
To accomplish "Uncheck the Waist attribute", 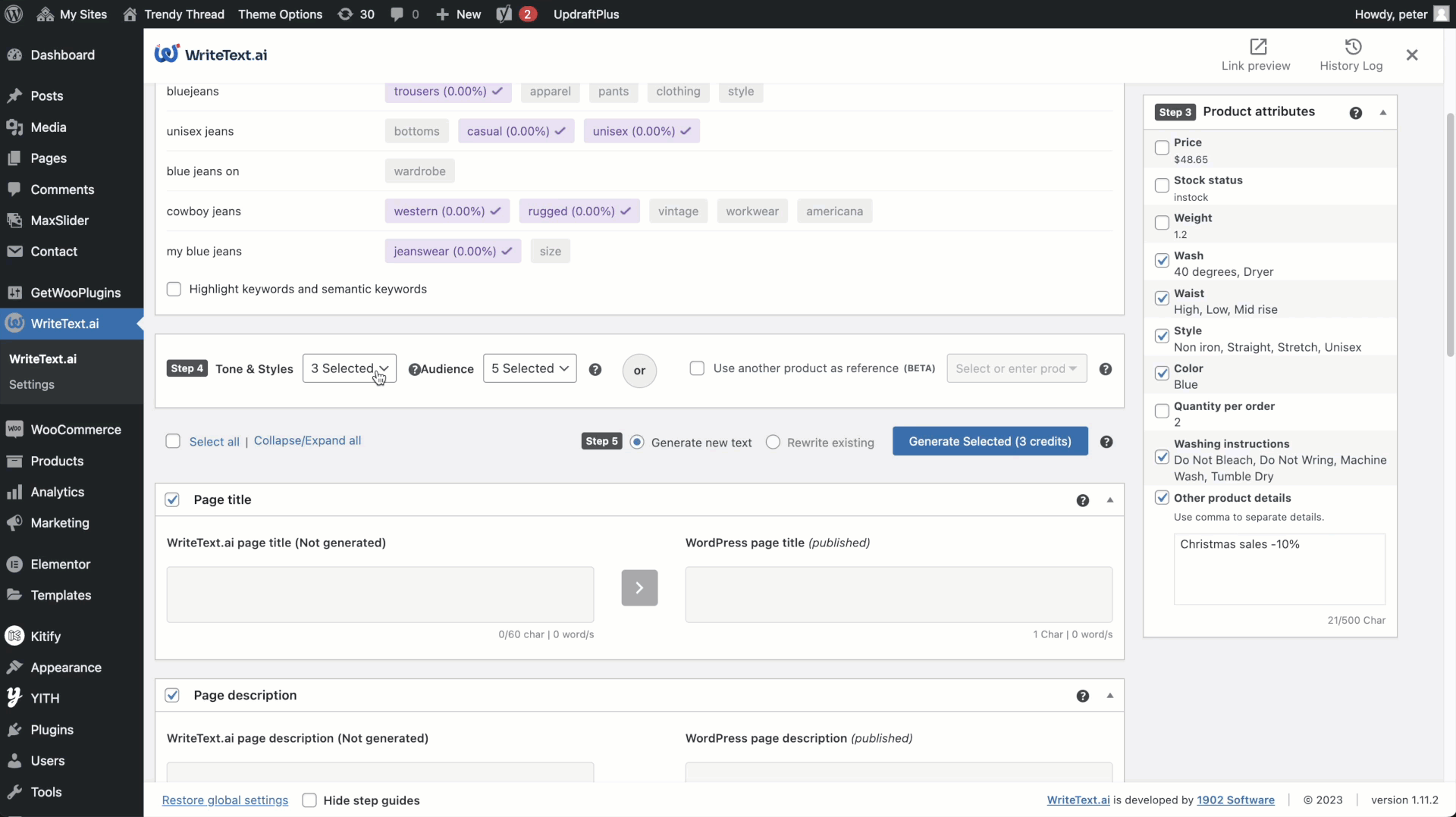I will [1162, 299].
